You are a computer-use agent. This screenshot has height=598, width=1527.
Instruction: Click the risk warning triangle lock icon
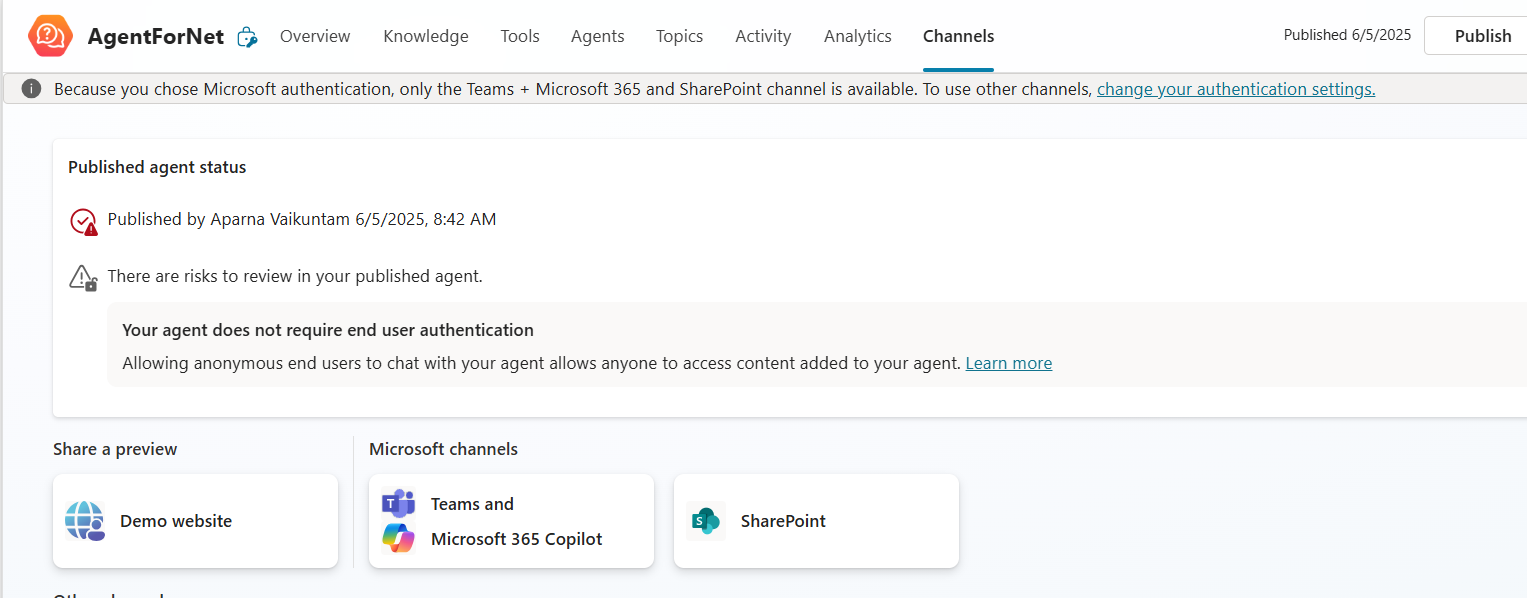tap(83, 278)
